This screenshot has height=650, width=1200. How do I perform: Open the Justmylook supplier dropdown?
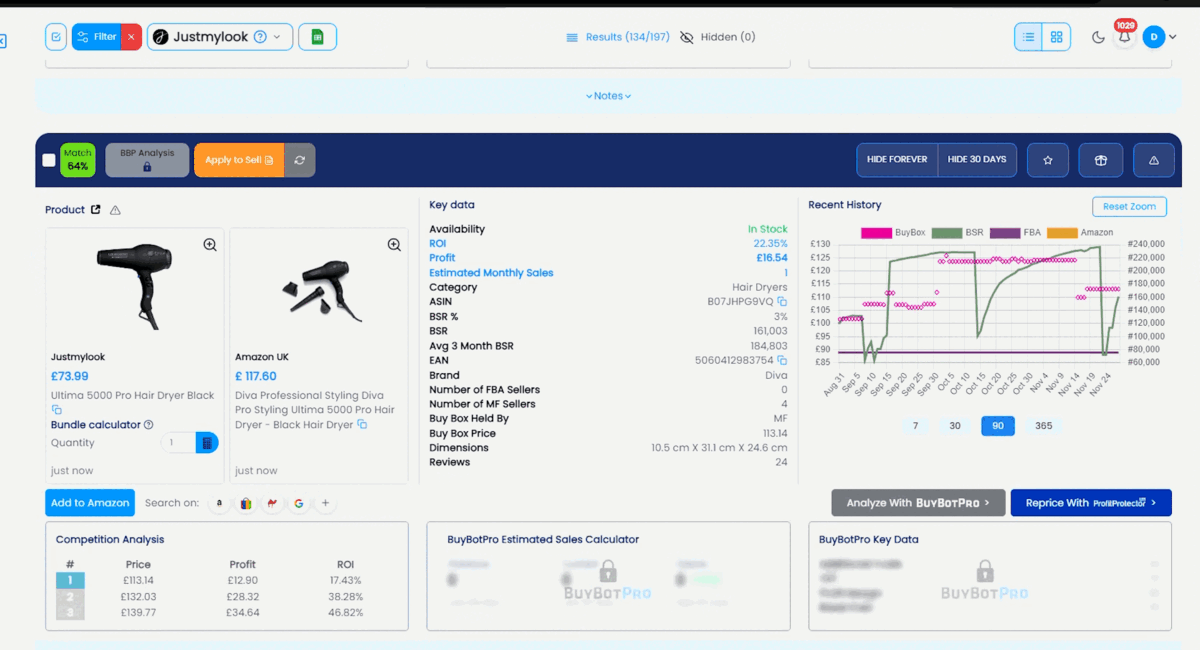pos(220,37)
